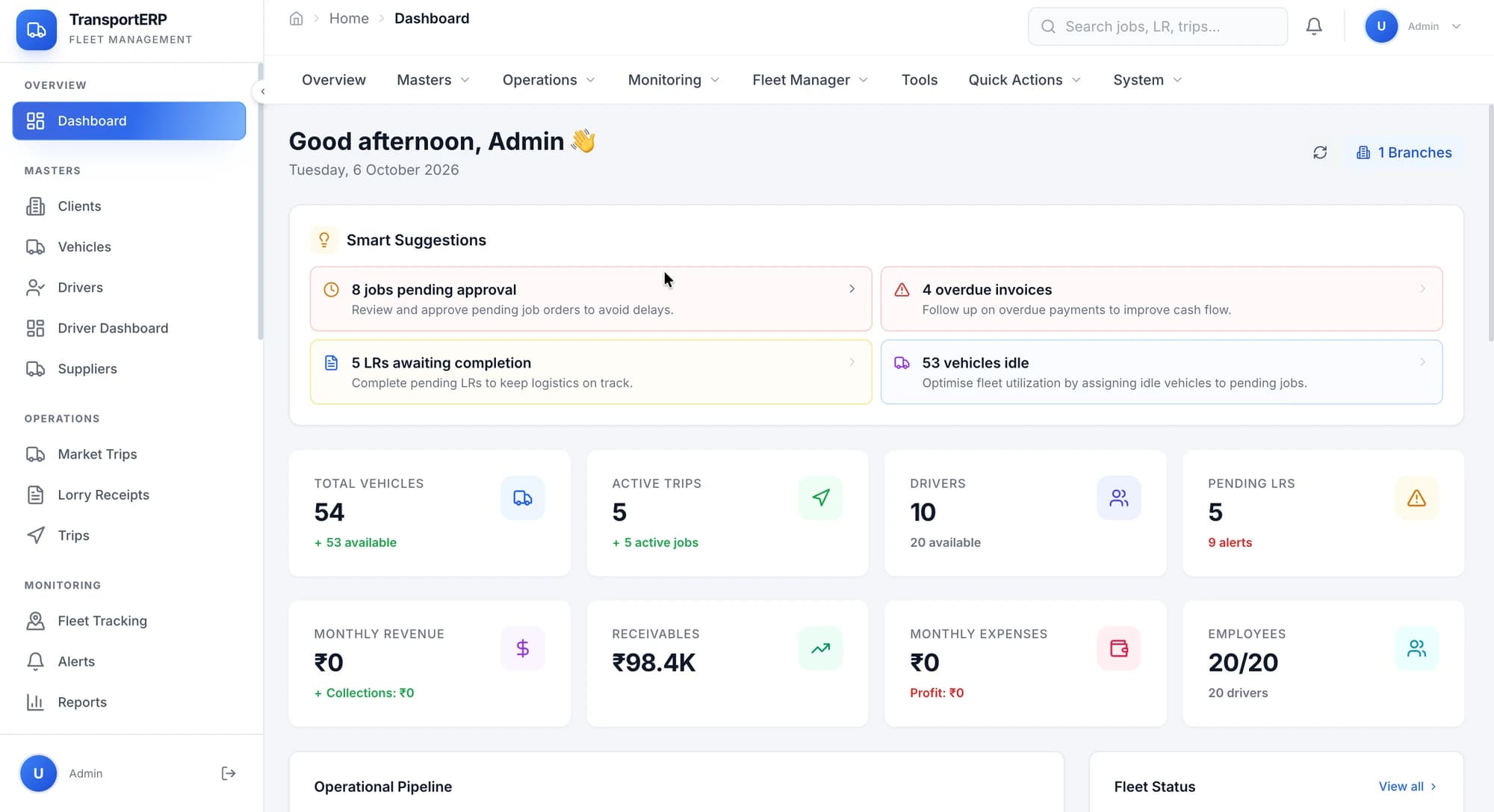The height and width of the screenshot is (812, 1494).
Task: Click the 9 alerts text
Action: [x=1230, y=543]
